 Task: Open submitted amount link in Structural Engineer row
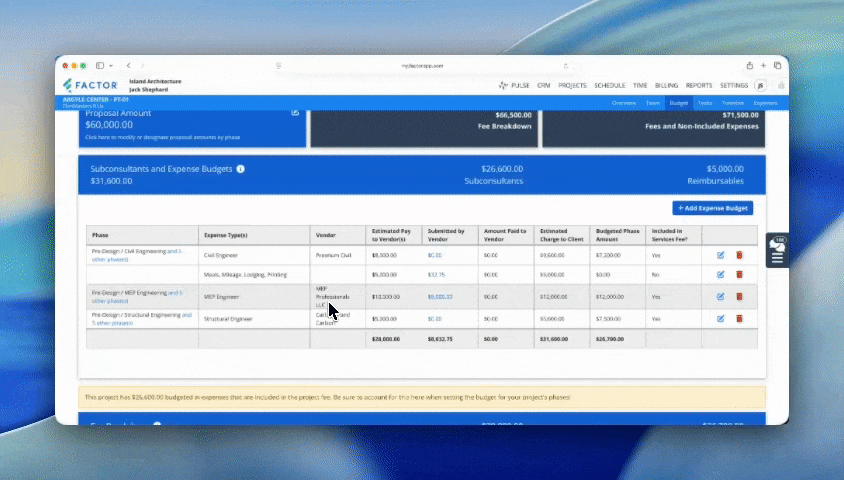pos(434,319)
